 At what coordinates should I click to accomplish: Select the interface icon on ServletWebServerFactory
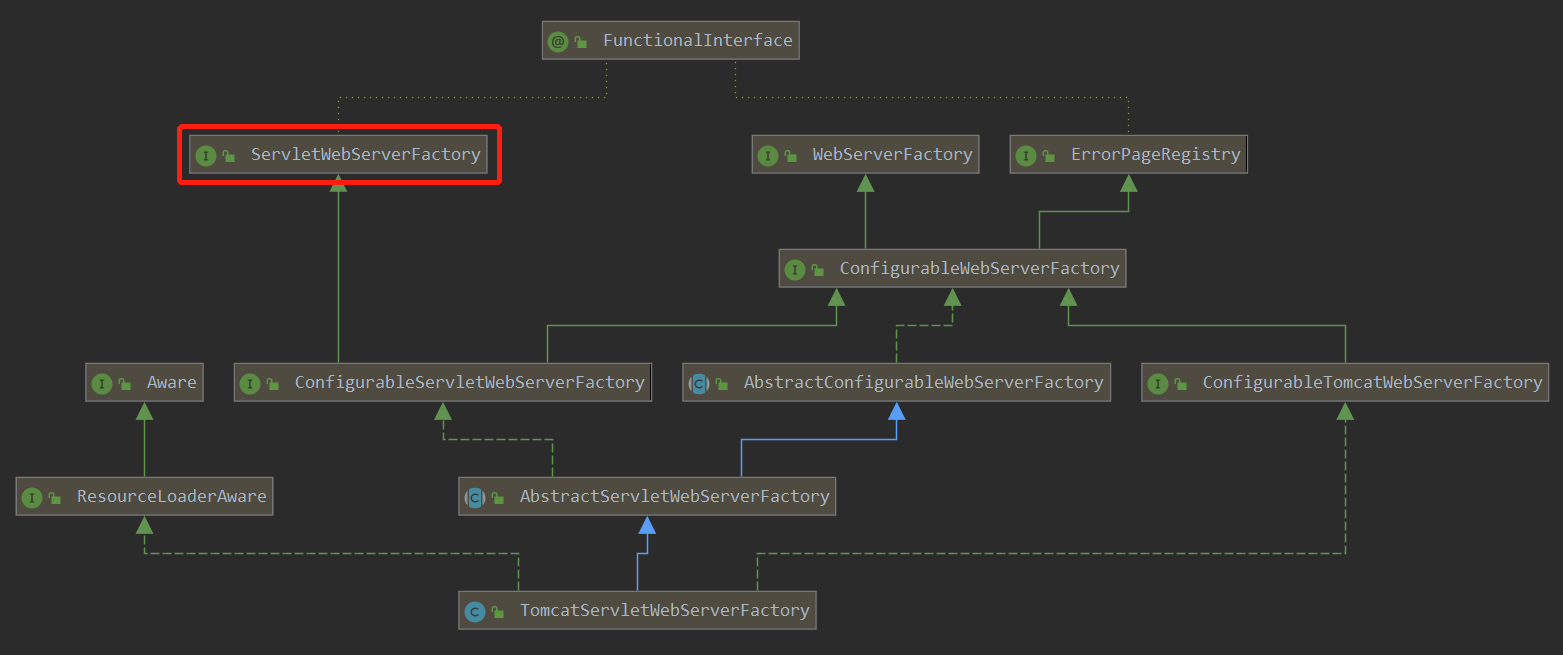click(x=207, y=155)
